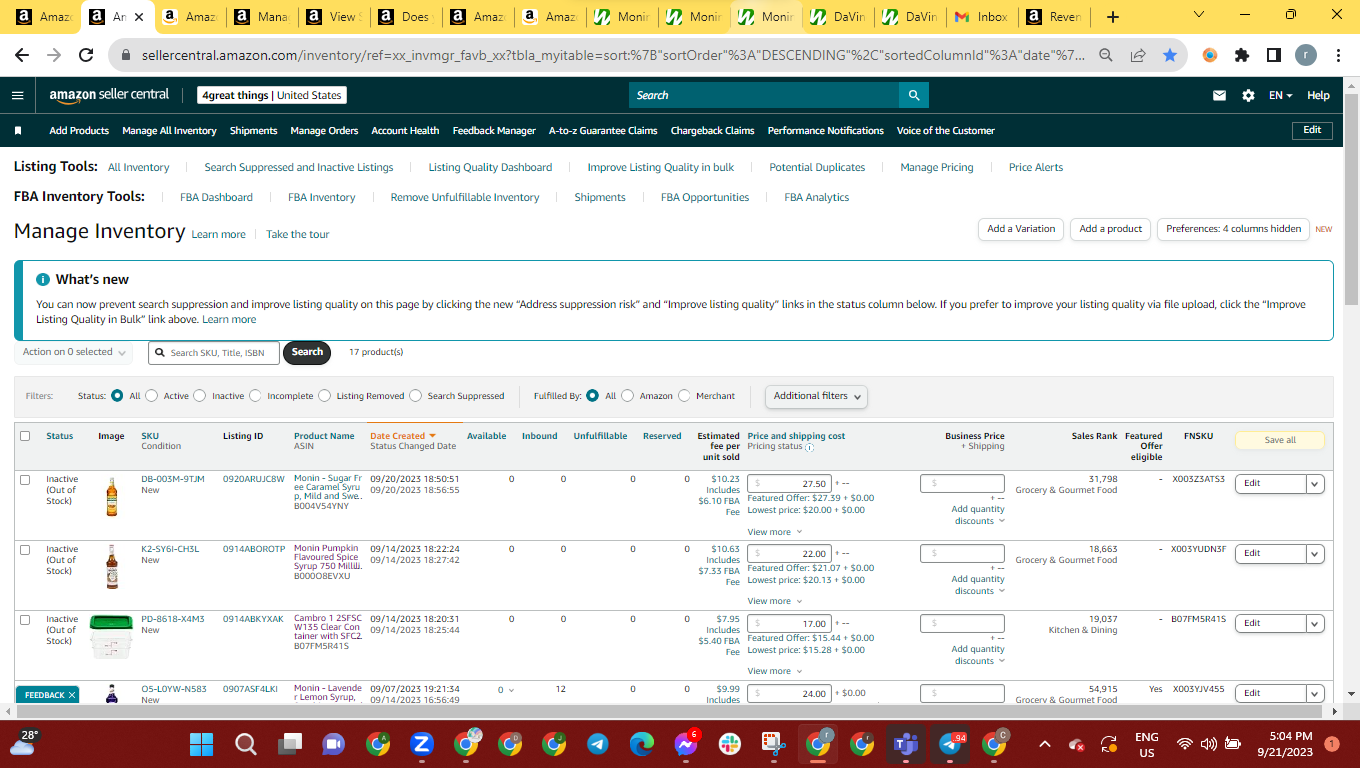Open the FBA Dashboard tool tab

216,197
